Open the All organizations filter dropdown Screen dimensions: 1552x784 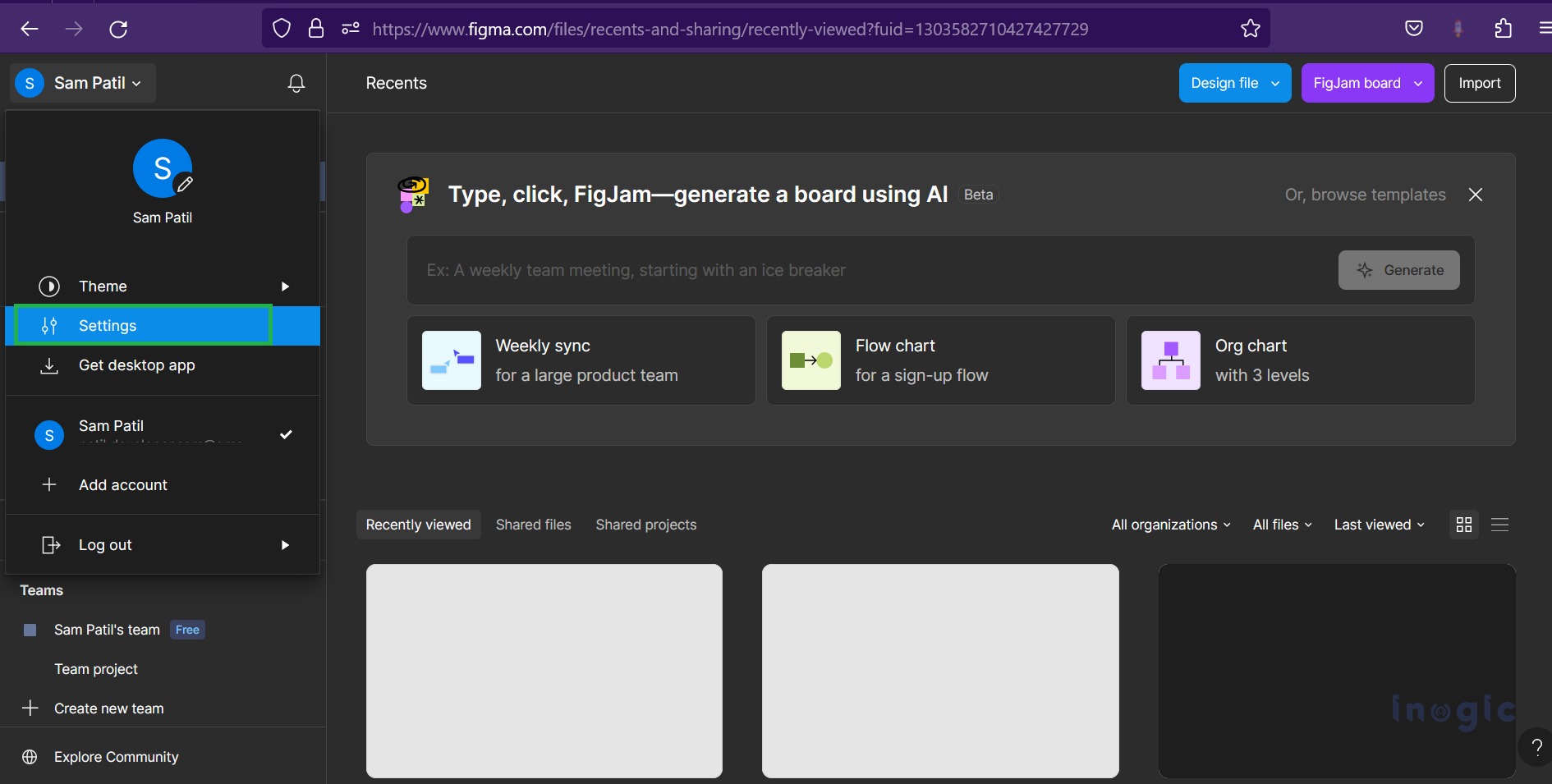[1172, 525]
